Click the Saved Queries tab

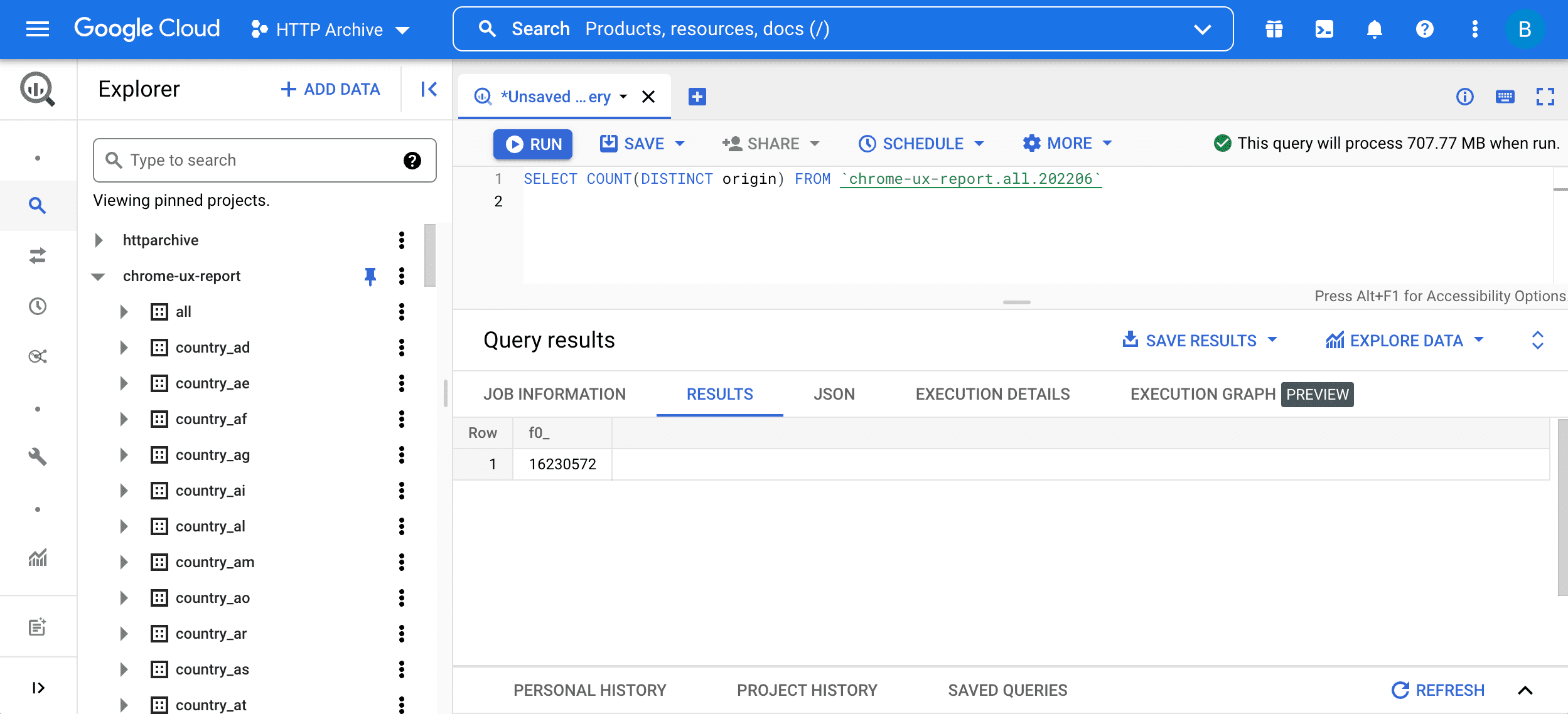point(1008,689)
